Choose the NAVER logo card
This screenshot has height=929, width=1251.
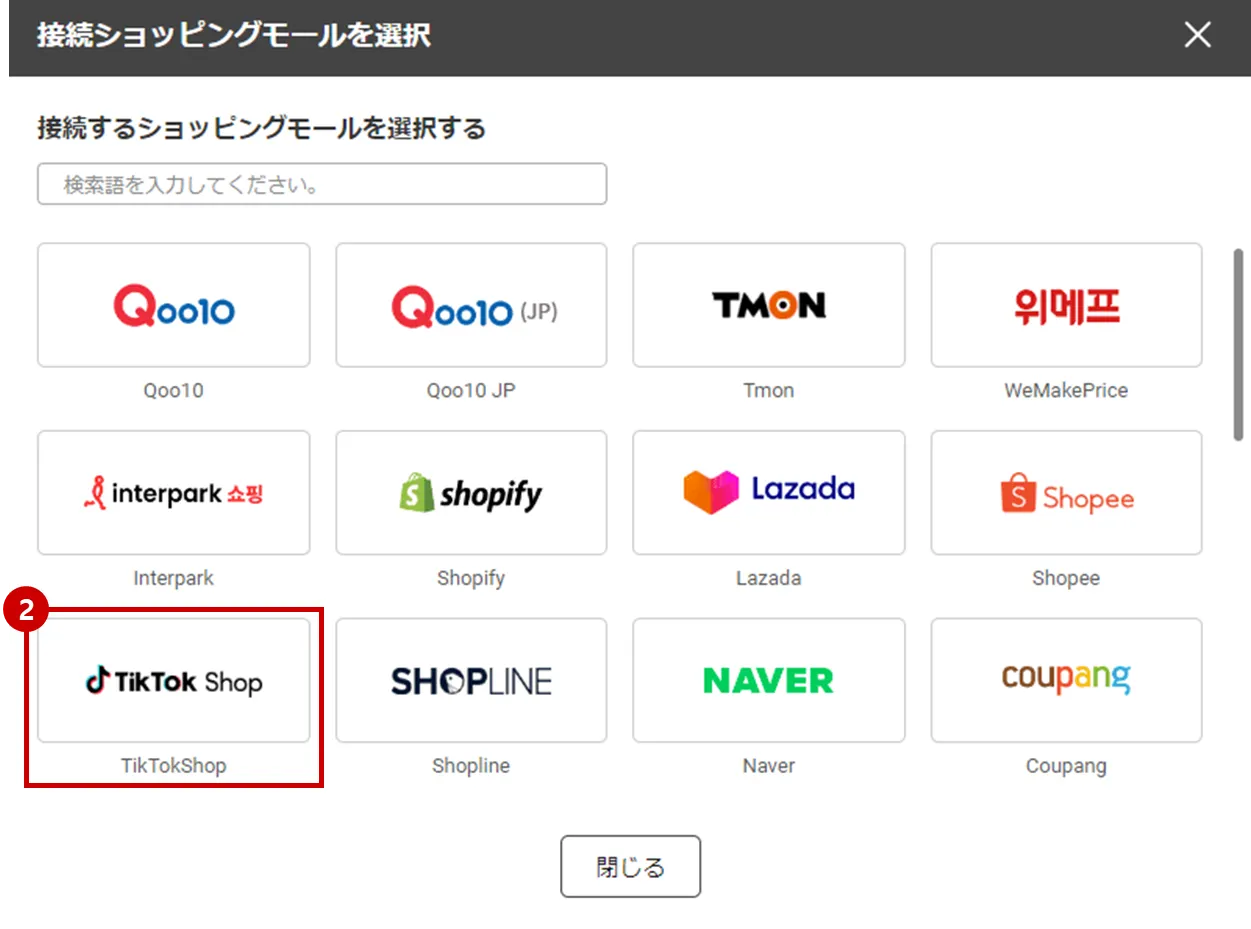(x=769, y=680)
